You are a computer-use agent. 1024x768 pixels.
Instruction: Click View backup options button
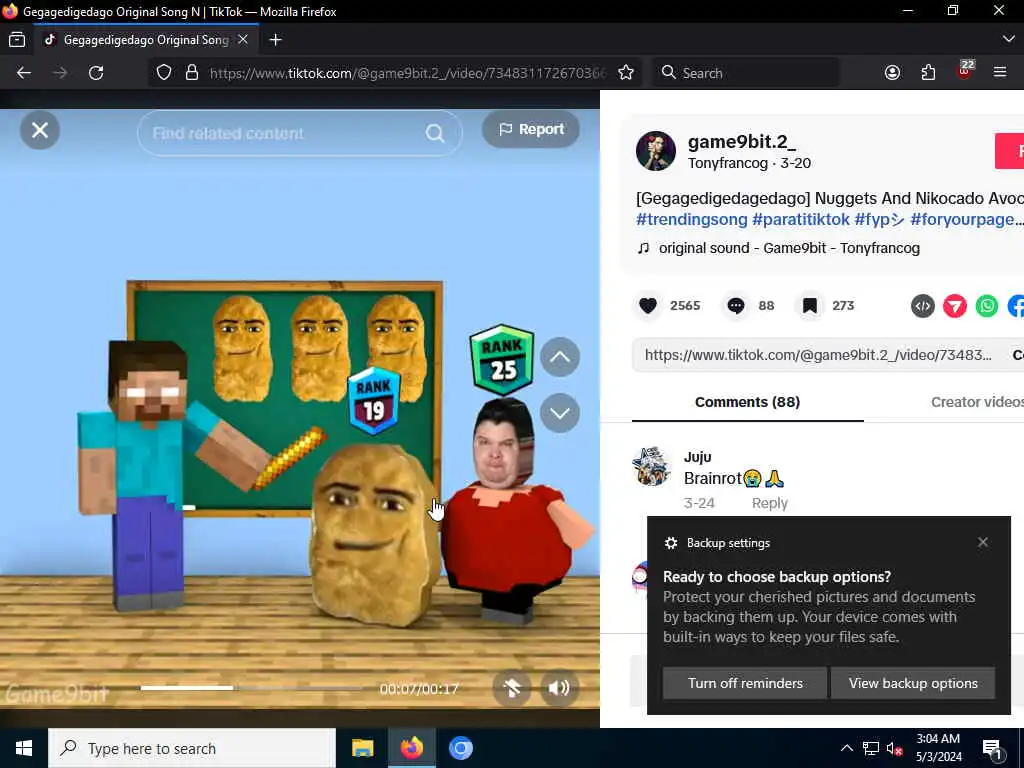[913, 683]
